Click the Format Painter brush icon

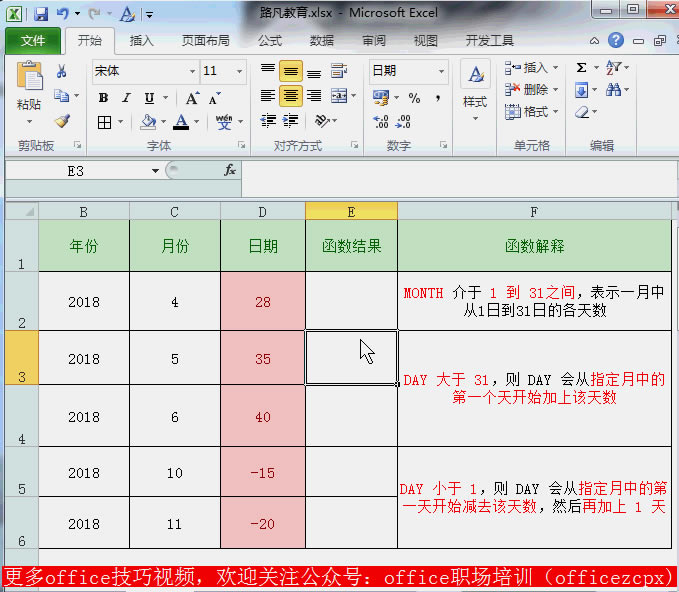click(62, 120)
